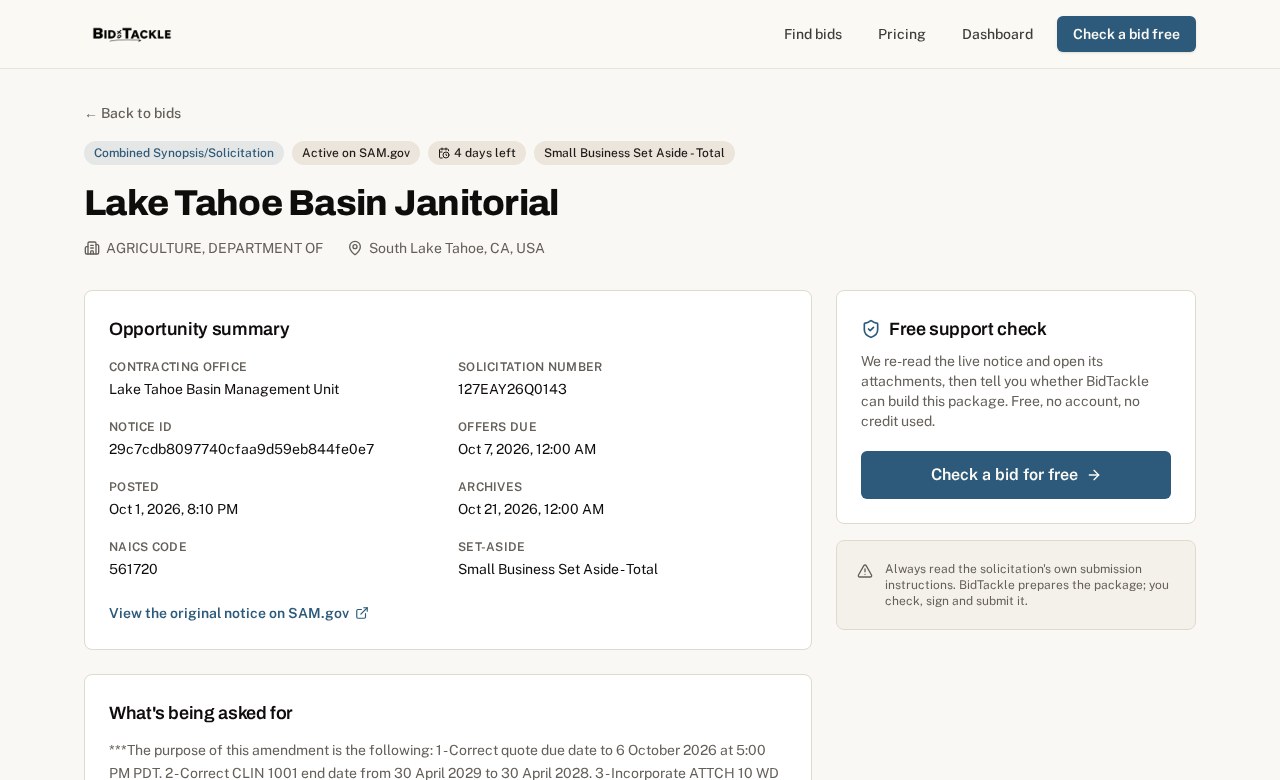1280x780 pixels.
Task: Click the warning triangle icon in the disclaimer box
Action: (865, 571)
